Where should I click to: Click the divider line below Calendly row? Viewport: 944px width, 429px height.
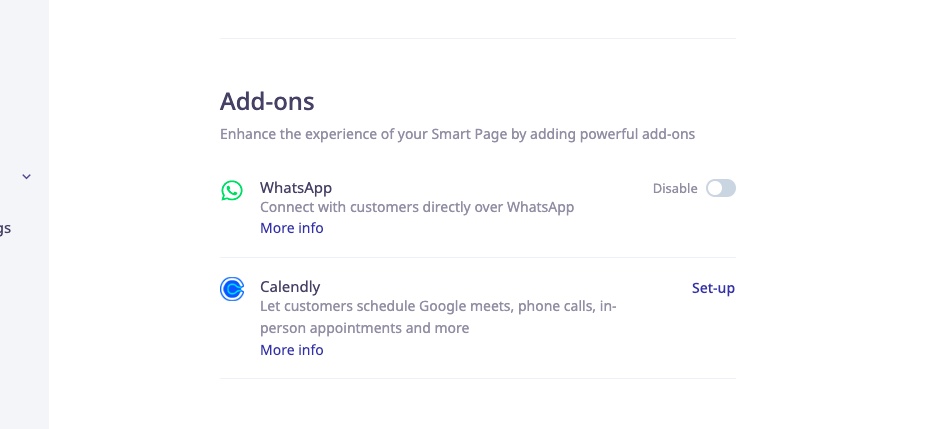point(478,379)
